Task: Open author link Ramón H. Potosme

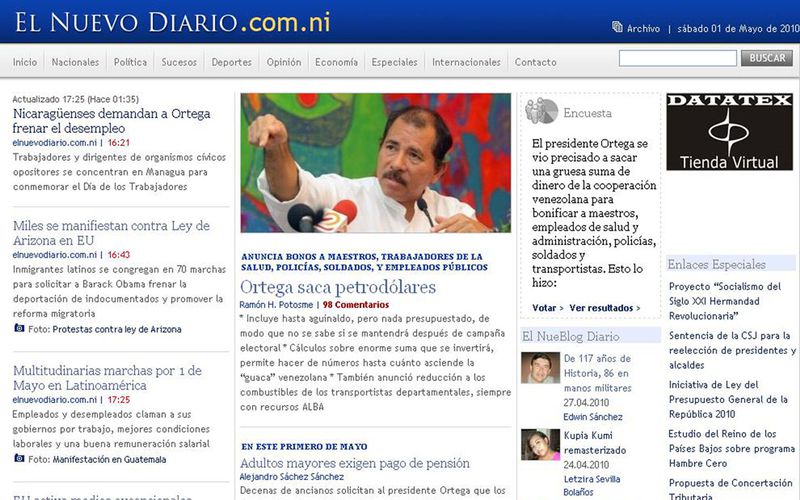Action: pyautogui.click(x=276, y=305)
